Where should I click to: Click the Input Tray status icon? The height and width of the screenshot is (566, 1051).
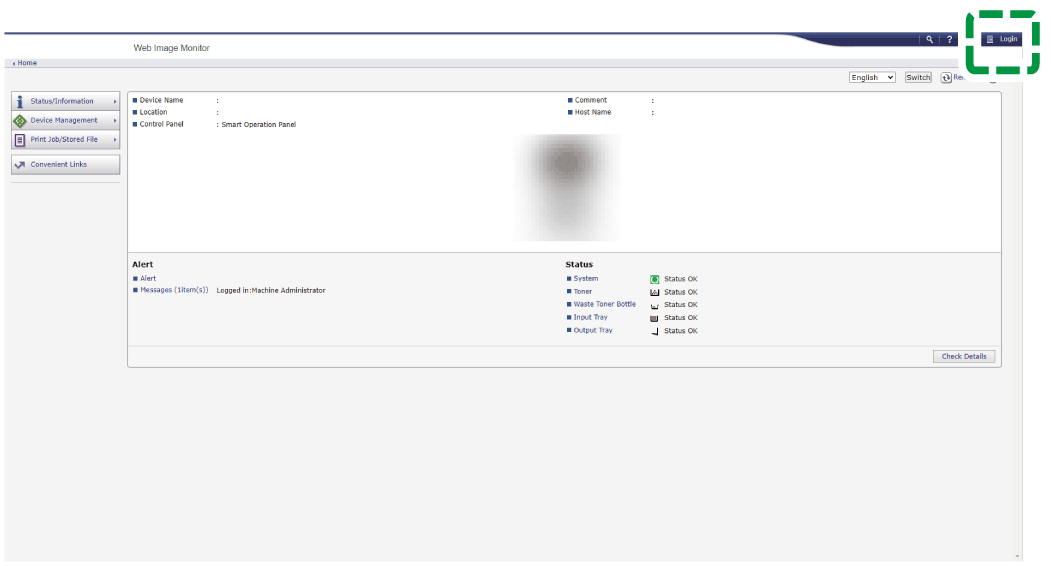pyautogui.click(x=655, y=318)
